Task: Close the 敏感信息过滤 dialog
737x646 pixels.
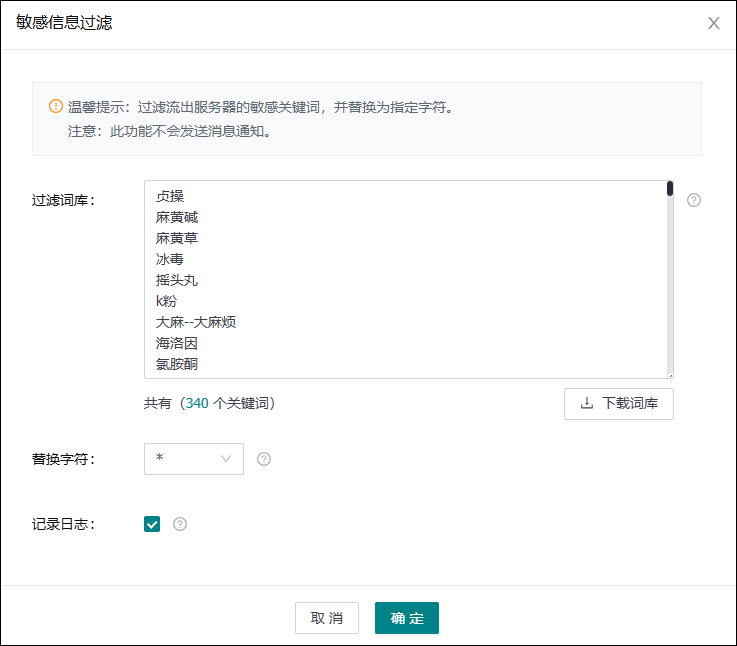Action: 713,23
